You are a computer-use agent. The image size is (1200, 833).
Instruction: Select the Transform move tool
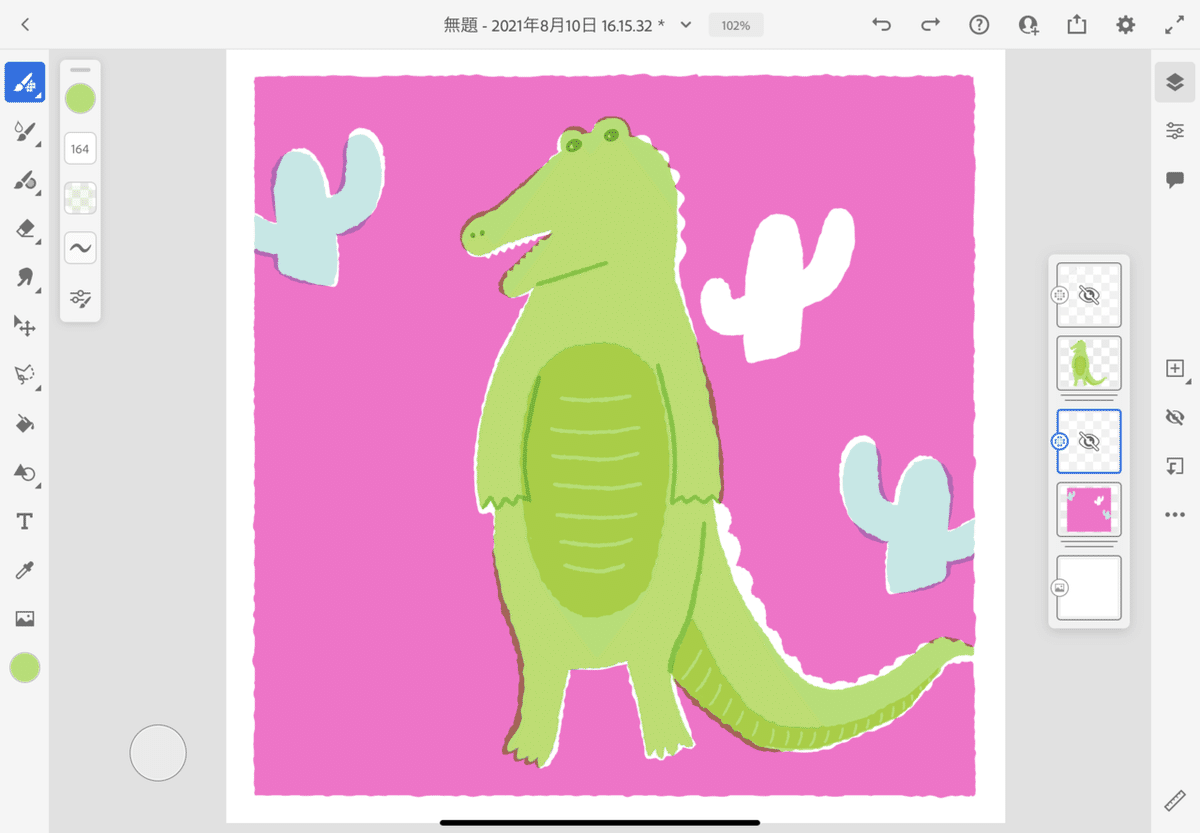click(25, 326)
